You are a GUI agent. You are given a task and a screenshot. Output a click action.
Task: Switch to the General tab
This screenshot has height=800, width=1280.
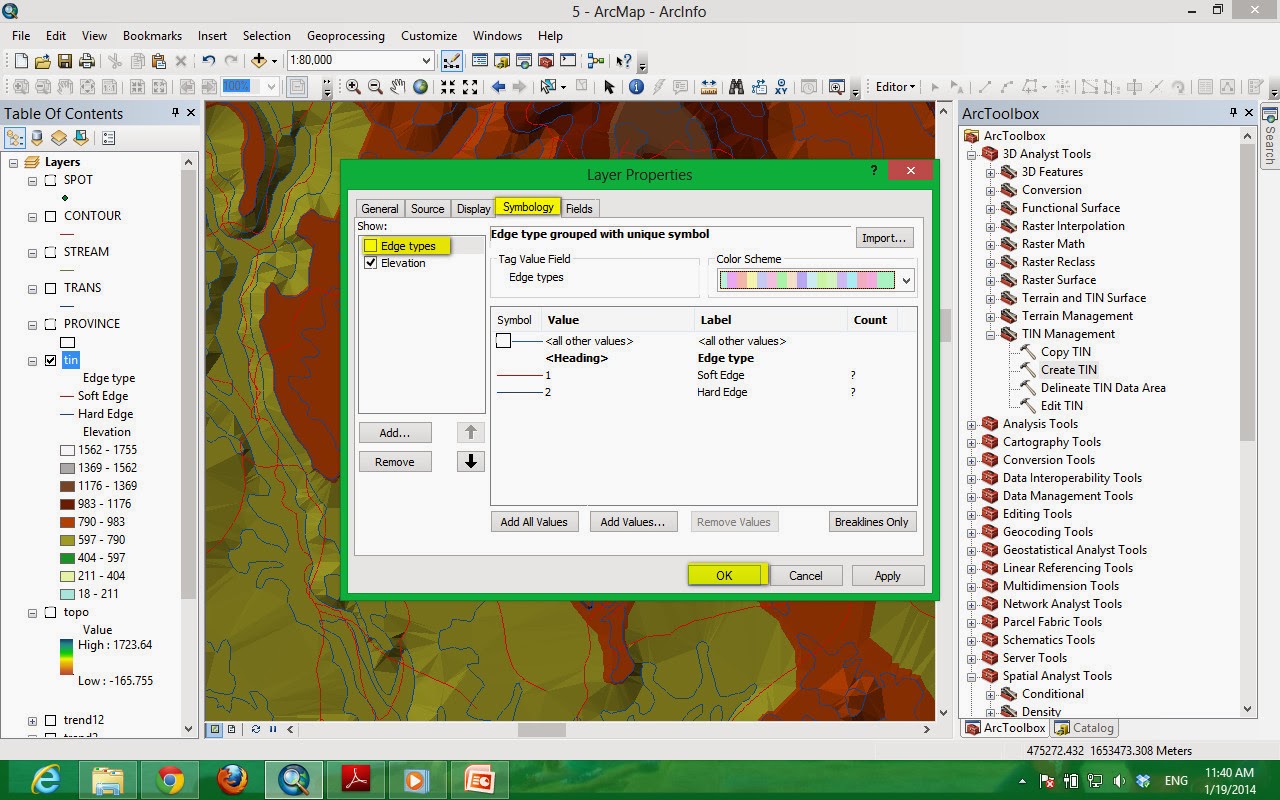[380, 209]
